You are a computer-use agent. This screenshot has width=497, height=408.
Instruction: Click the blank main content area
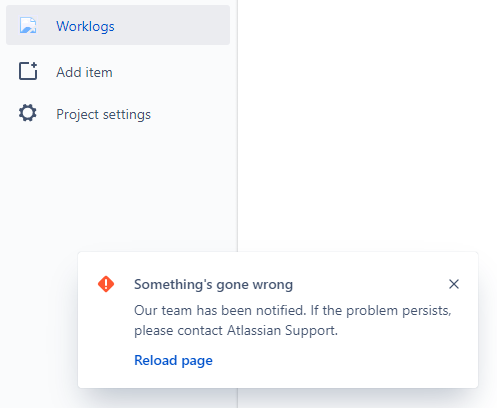[x=367, y=125]
